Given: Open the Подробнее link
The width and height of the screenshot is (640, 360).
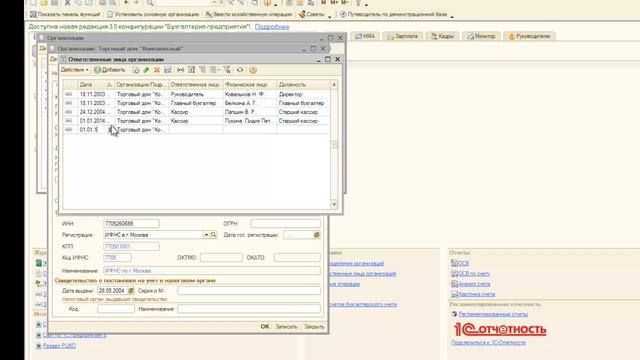Looking at the screenshot, I should click(272, 27).
